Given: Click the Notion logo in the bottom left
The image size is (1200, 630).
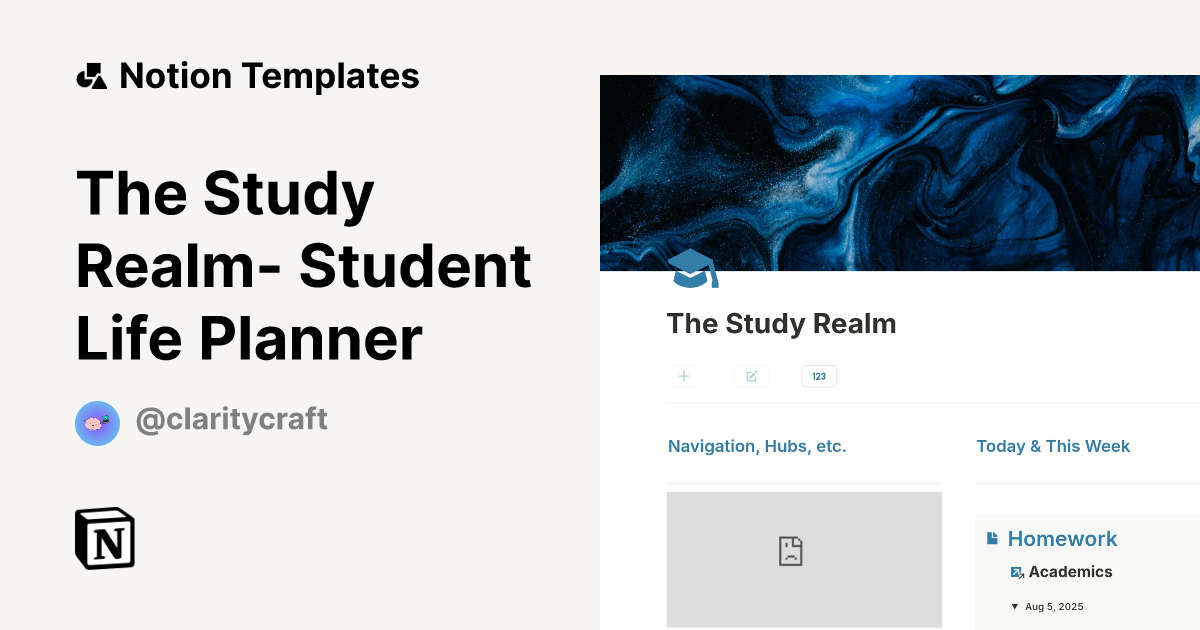Looking at the screenshot, I should pyautogui.click(x=105, y=538).
